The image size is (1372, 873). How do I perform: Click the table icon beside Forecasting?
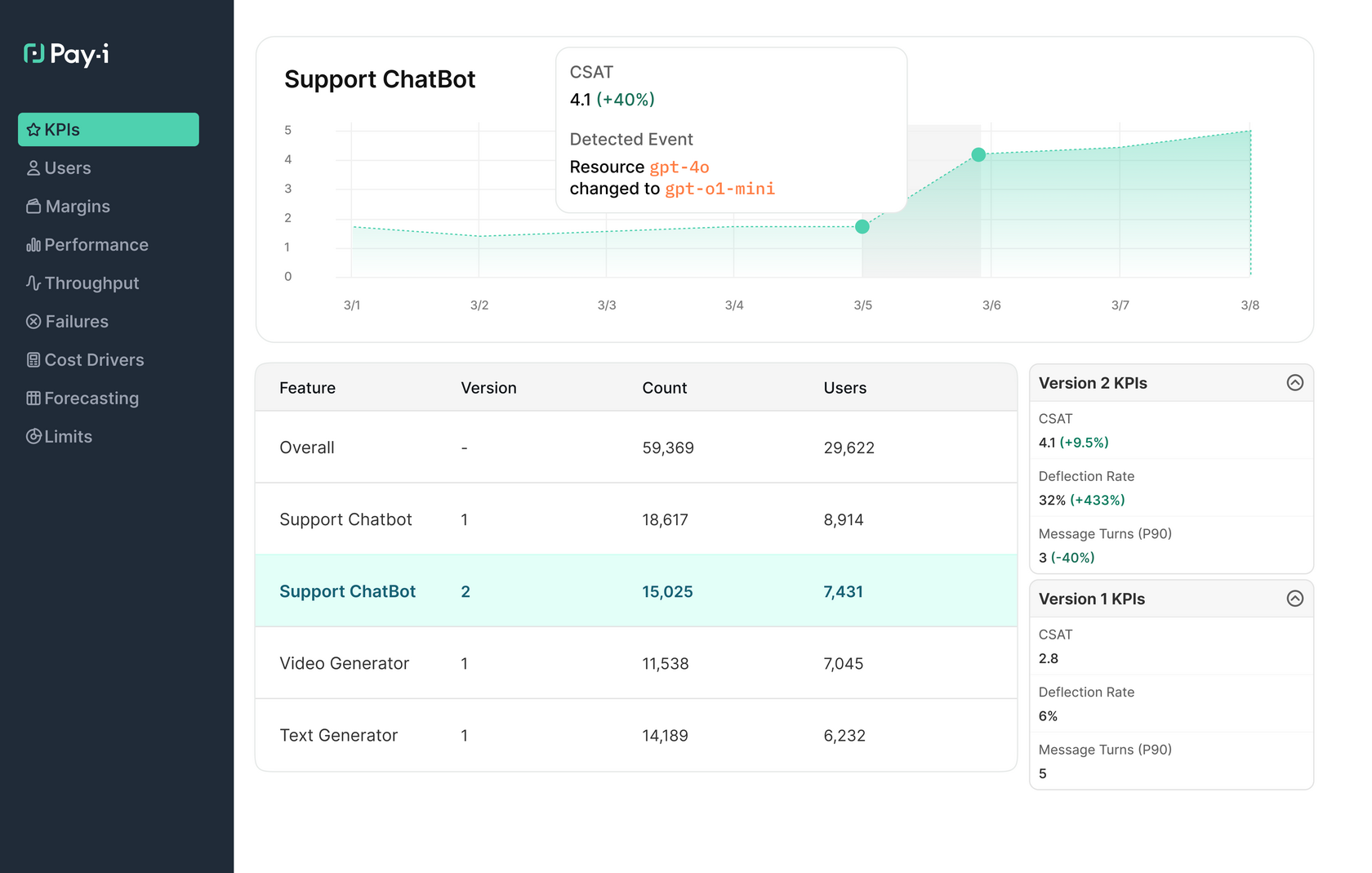(33, 399)
